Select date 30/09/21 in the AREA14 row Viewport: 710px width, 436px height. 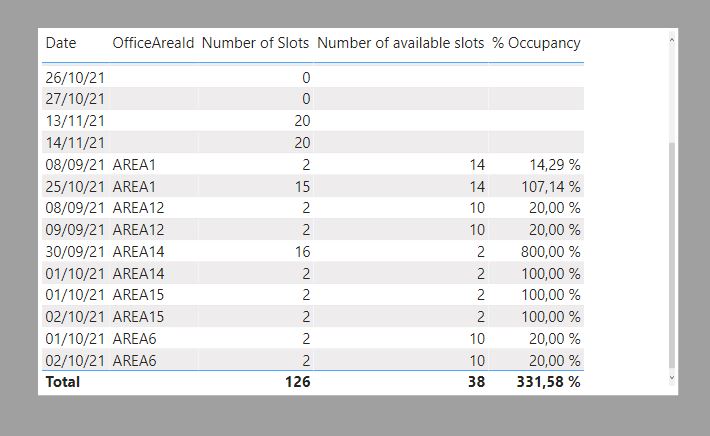[x=75, y=252]
